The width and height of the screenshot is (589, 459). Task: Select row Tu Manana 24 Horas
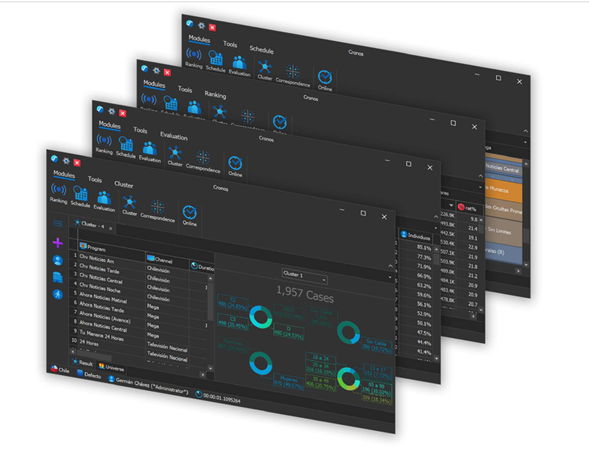[101, 335]
